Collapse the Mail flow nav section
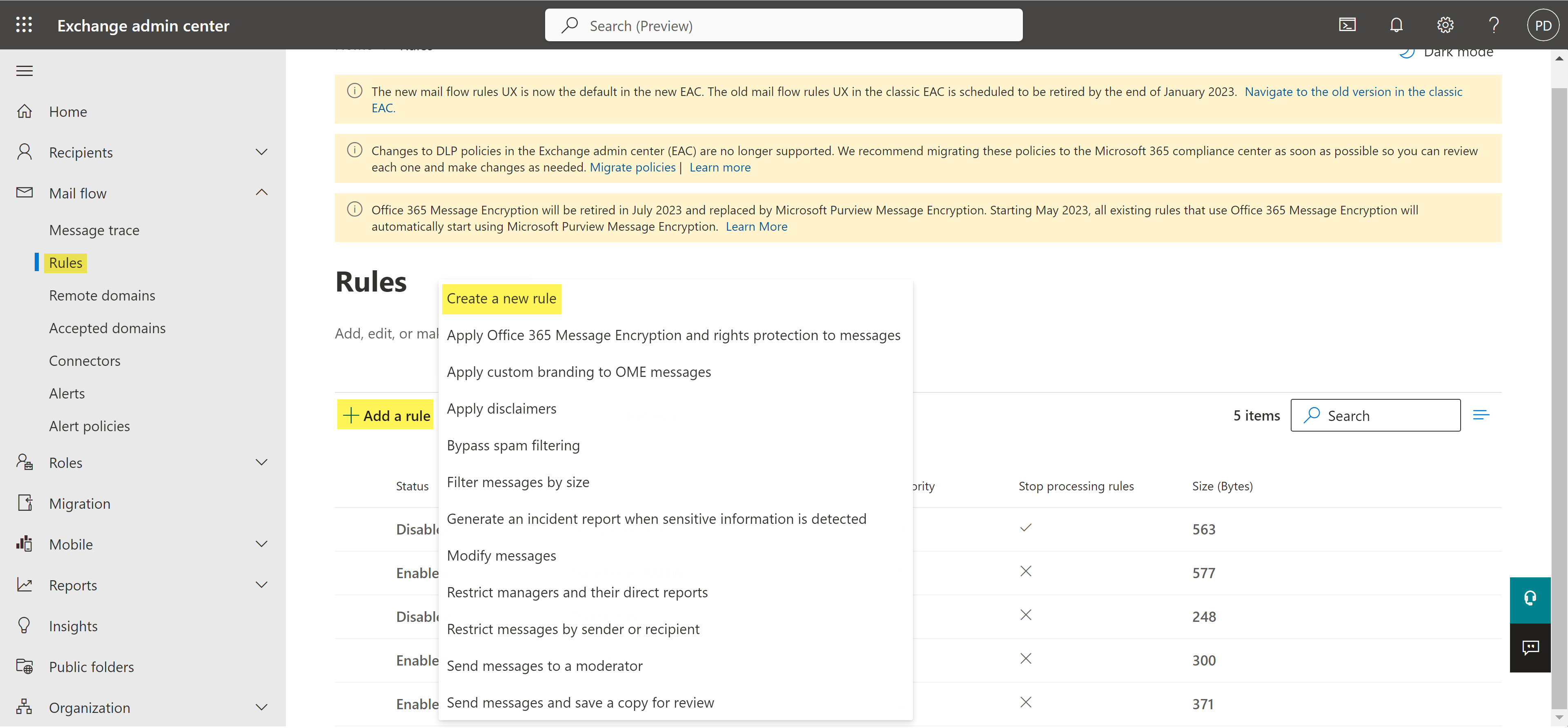1568x728 pixels. coord(261,193)
